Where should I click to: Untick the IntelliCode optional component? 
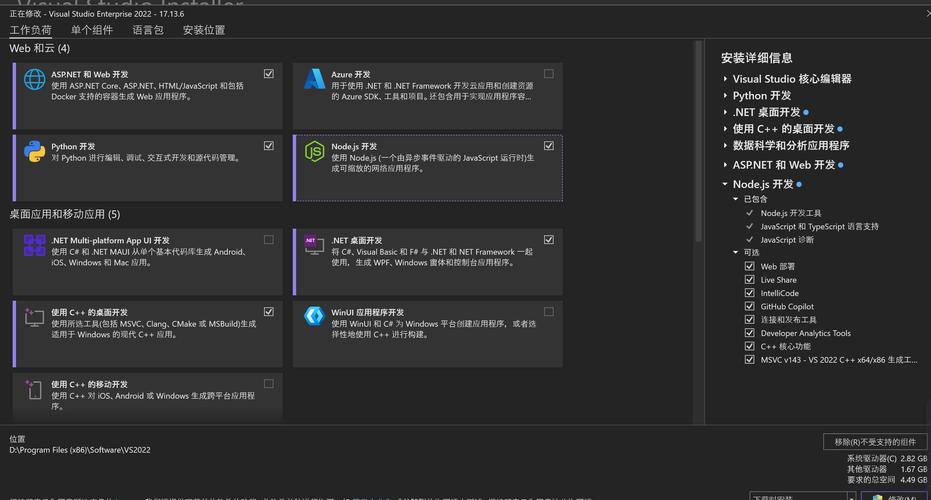point(750,293)
